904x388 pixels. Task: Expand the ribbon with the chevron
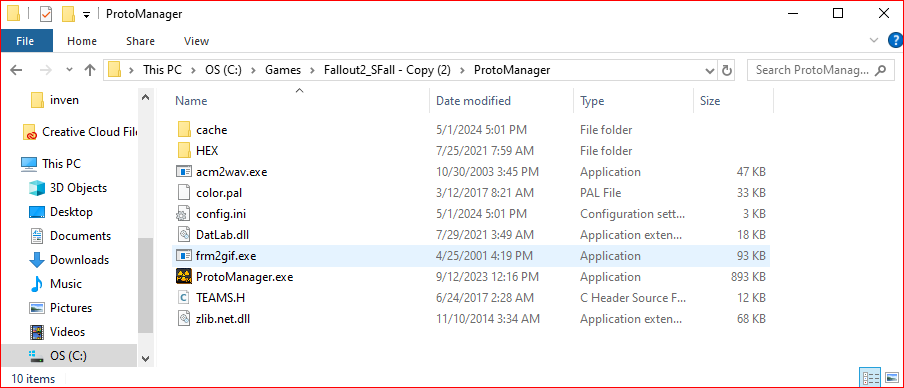pos(873,40)
